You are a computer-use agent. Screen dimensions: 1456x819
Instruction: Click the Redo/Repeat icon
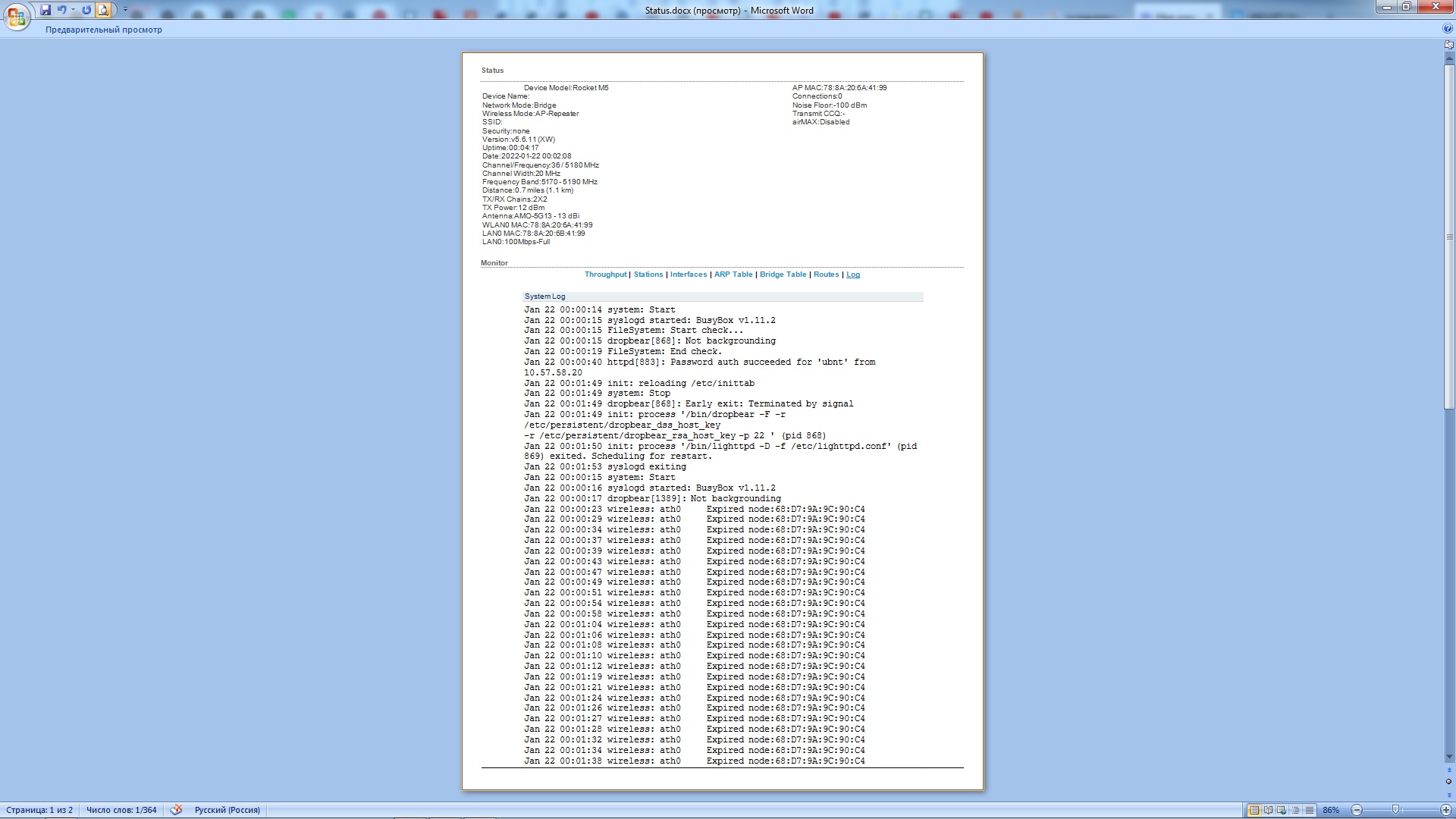pos(86,10)
